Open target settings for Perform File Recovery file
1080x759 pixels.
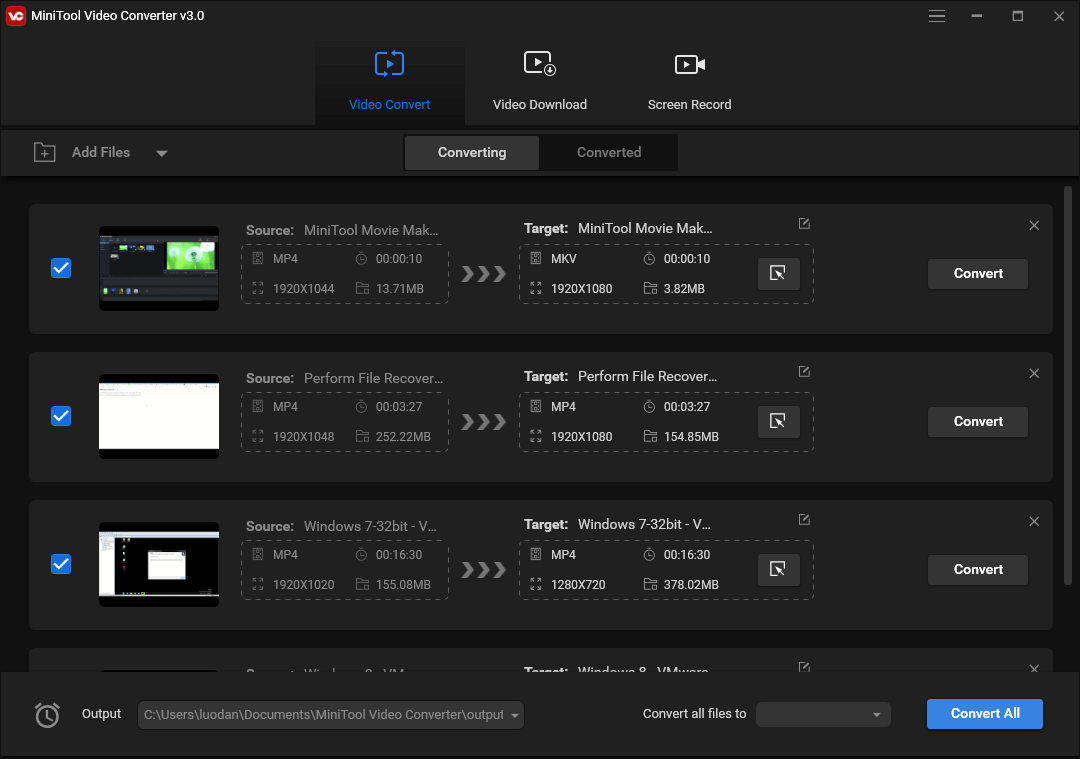click(x=778, y=422)
